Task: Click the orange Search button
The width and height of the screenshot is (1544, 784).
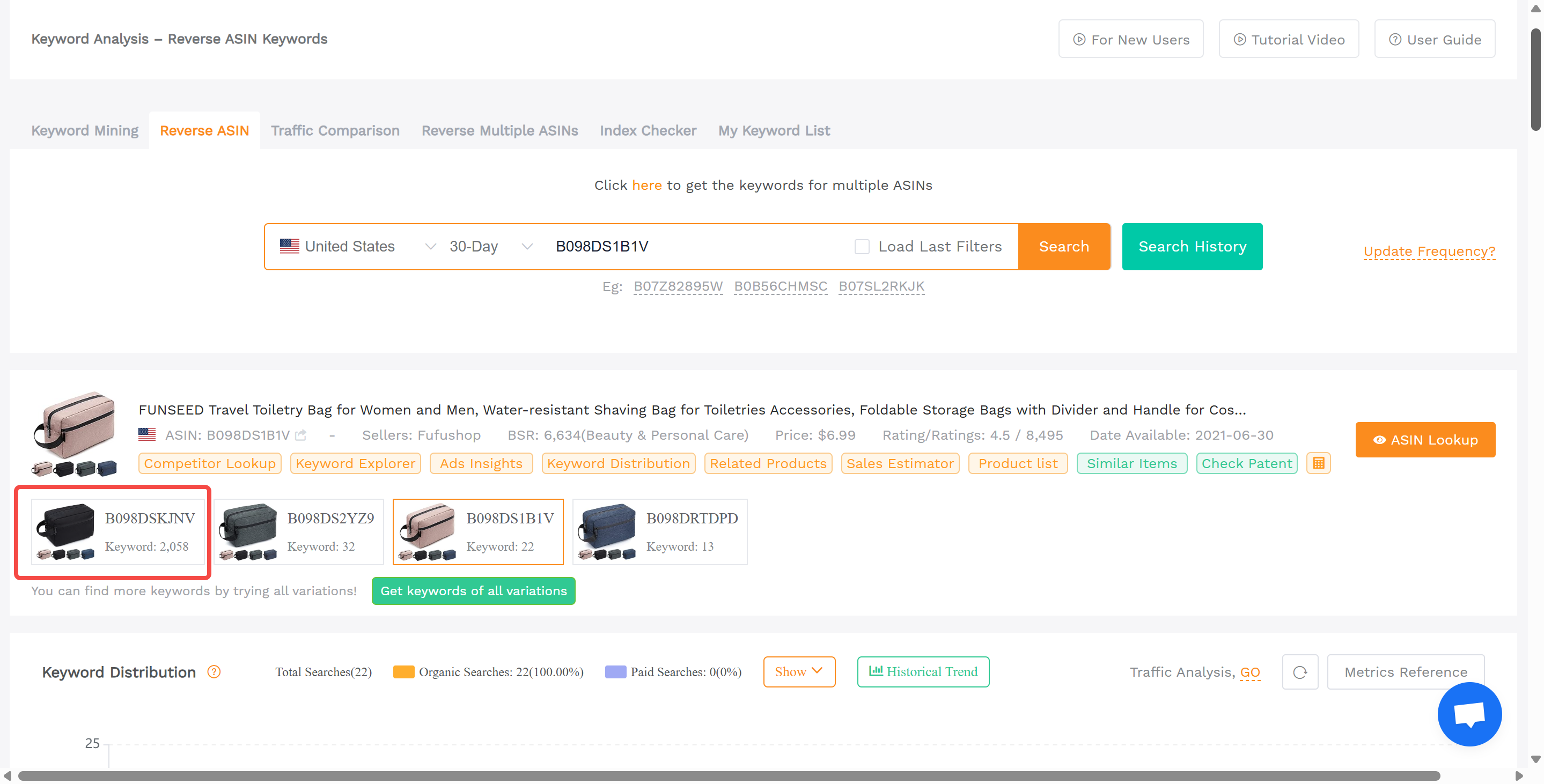Action: [1063, 246]
